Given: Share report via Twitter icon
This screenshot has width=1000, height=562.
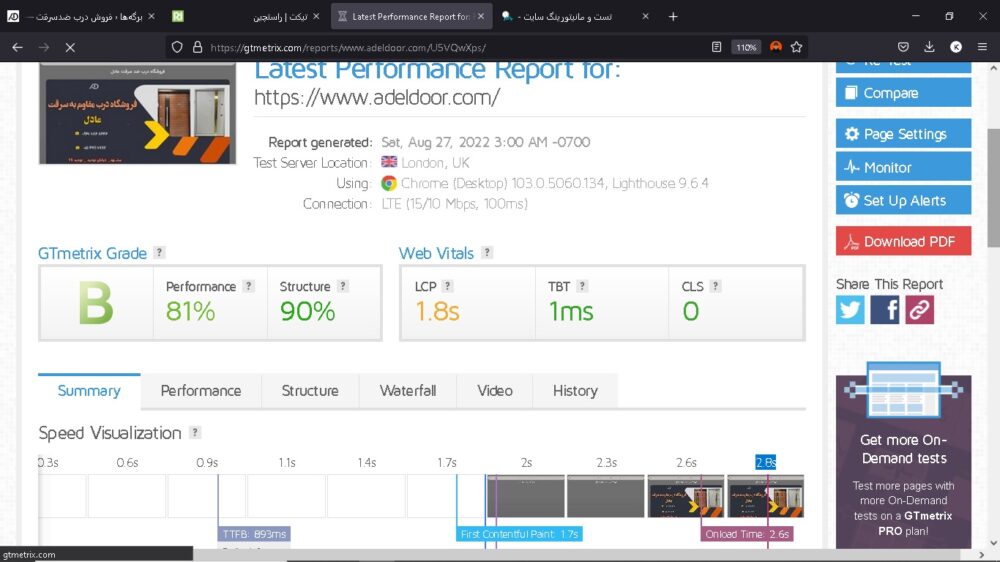Looking at the screenshot, I should [850, 310].
